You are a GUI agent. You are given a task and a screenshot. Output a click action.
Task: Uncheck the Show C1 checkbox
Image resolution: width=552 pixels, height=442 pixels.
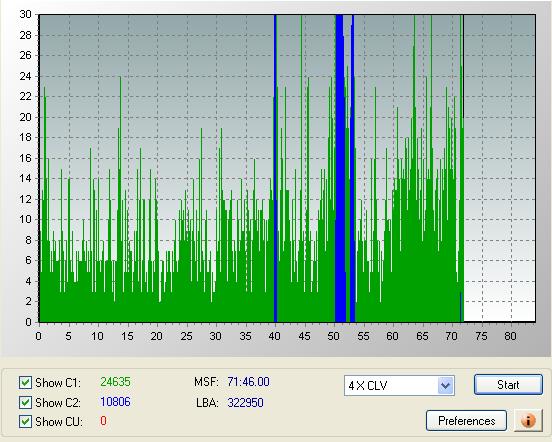25,383
